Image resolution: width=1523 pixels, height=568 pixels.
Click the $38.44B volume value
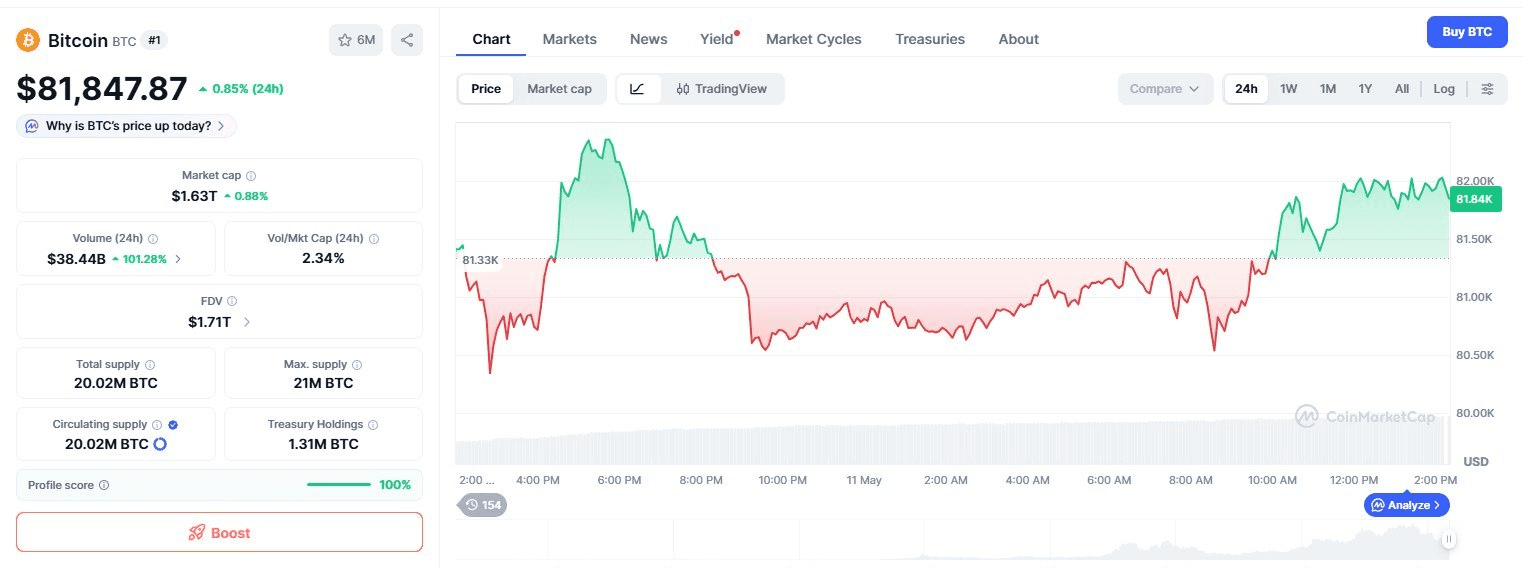coord(76,259)
